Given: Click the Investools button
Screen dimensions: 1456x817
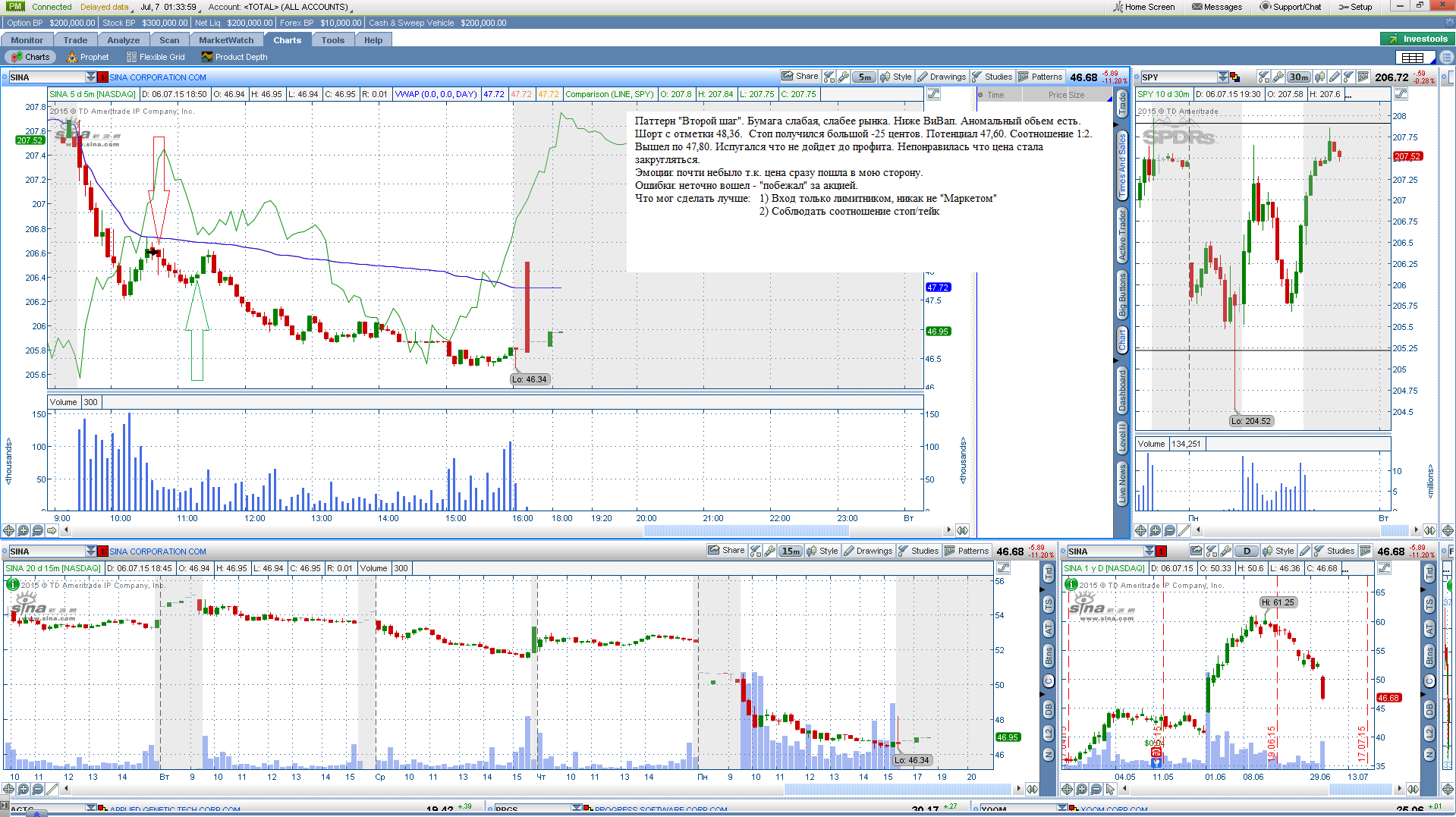Looking at the screenshot, I should 1417,39.
